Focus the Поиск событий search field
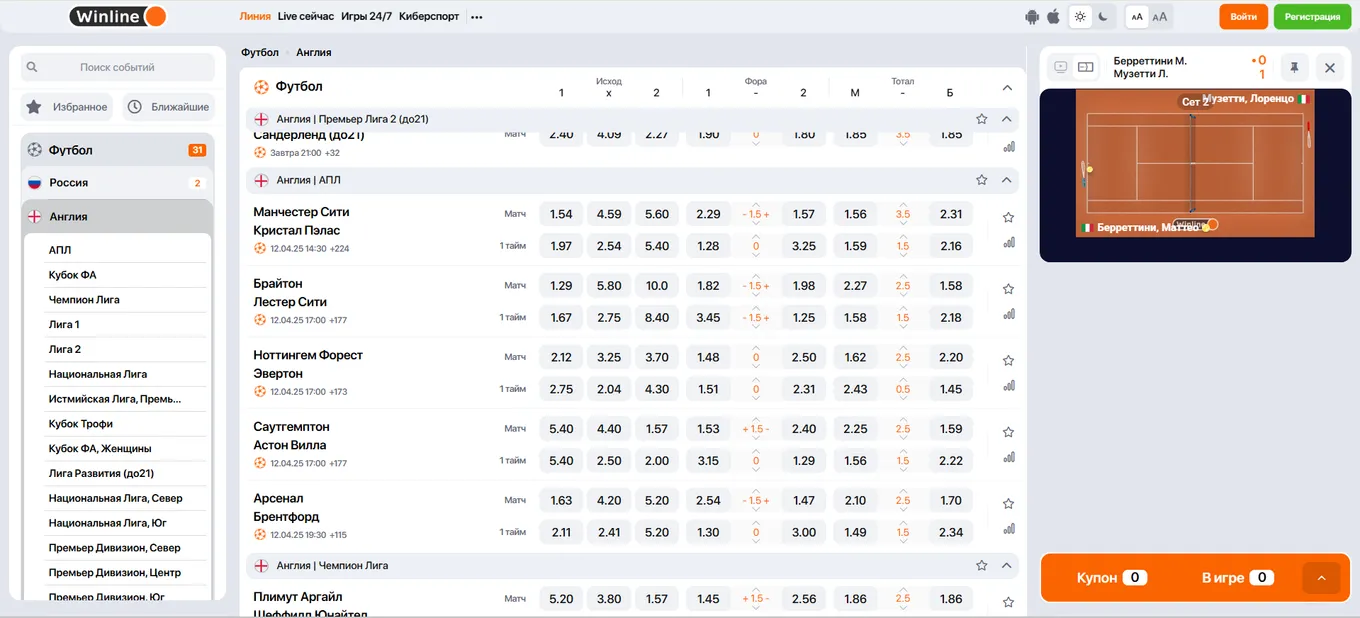Image resolution: width=1360 pixels, height=618 pixels. tap(118, 67)
